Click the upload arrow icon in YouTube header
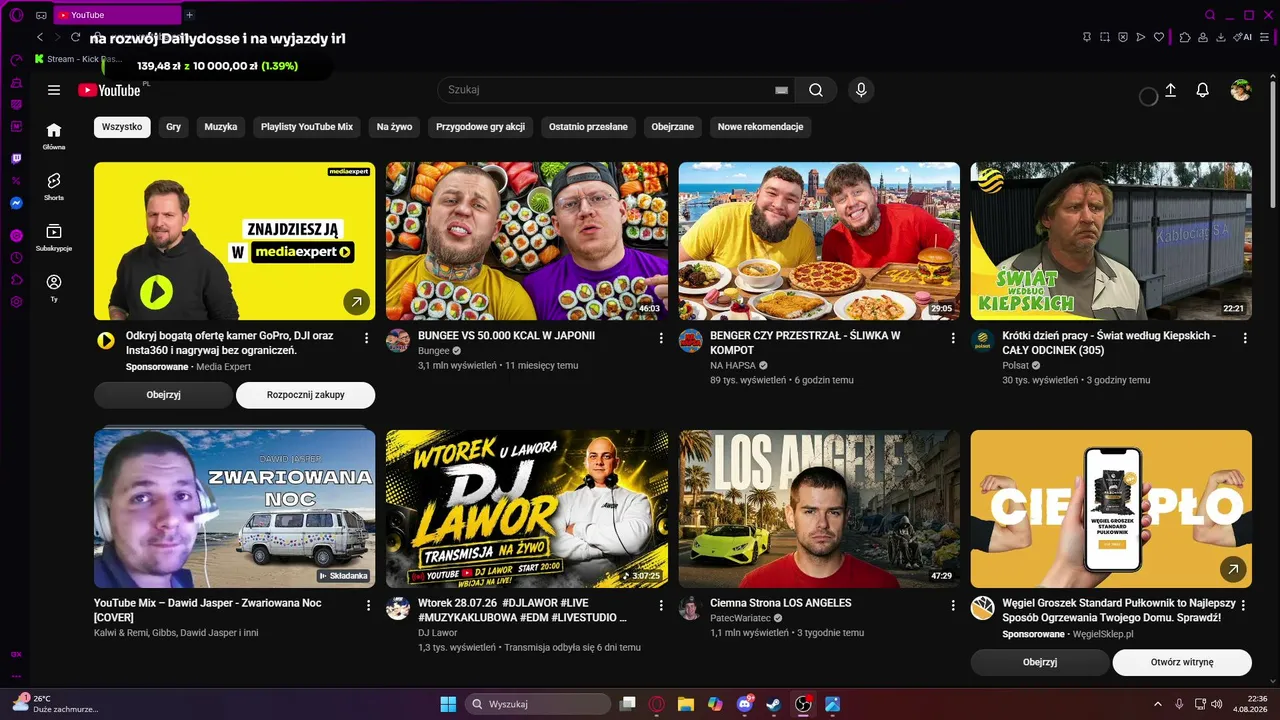1280x720 pixels. [x=1171, y=90]
